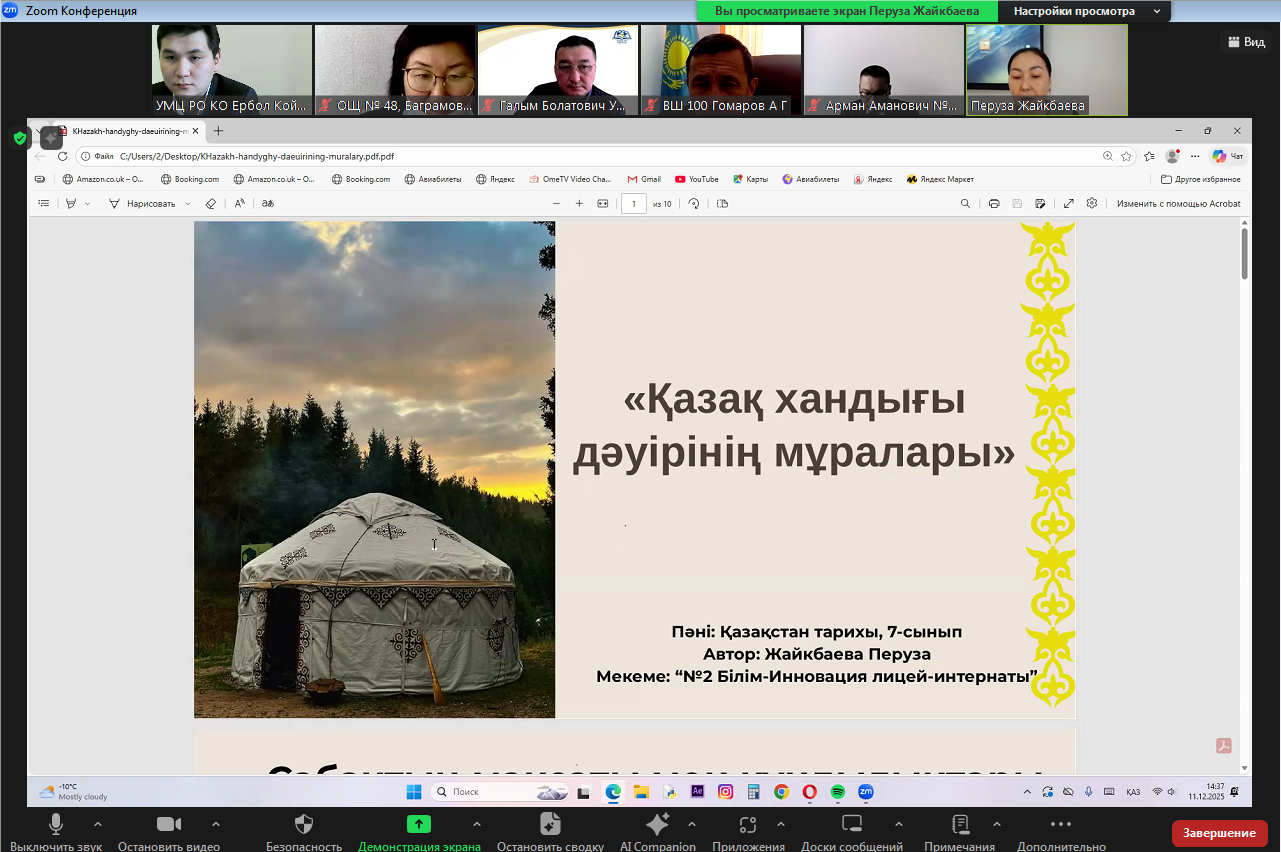The height and width of the screenshot is (852, 1281).
Task: Stop your video in Zoom
Action: 168,828
